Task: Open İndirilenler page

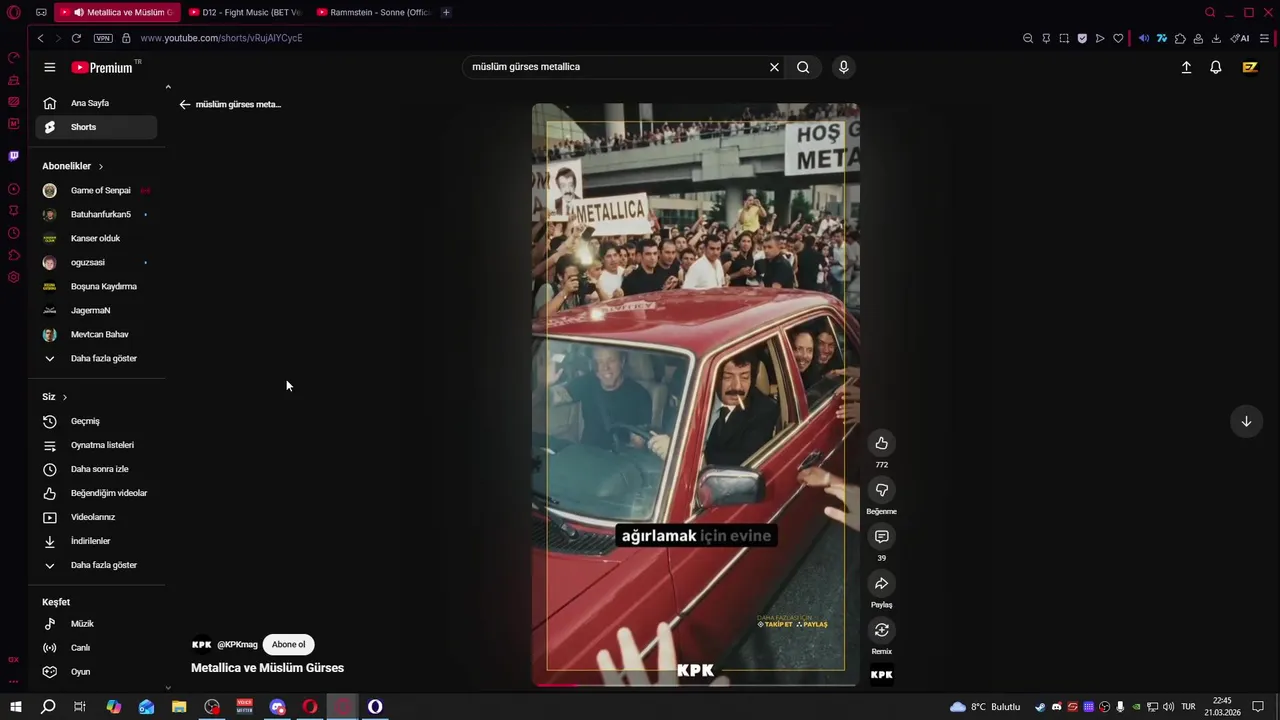Action: (96, 541)
